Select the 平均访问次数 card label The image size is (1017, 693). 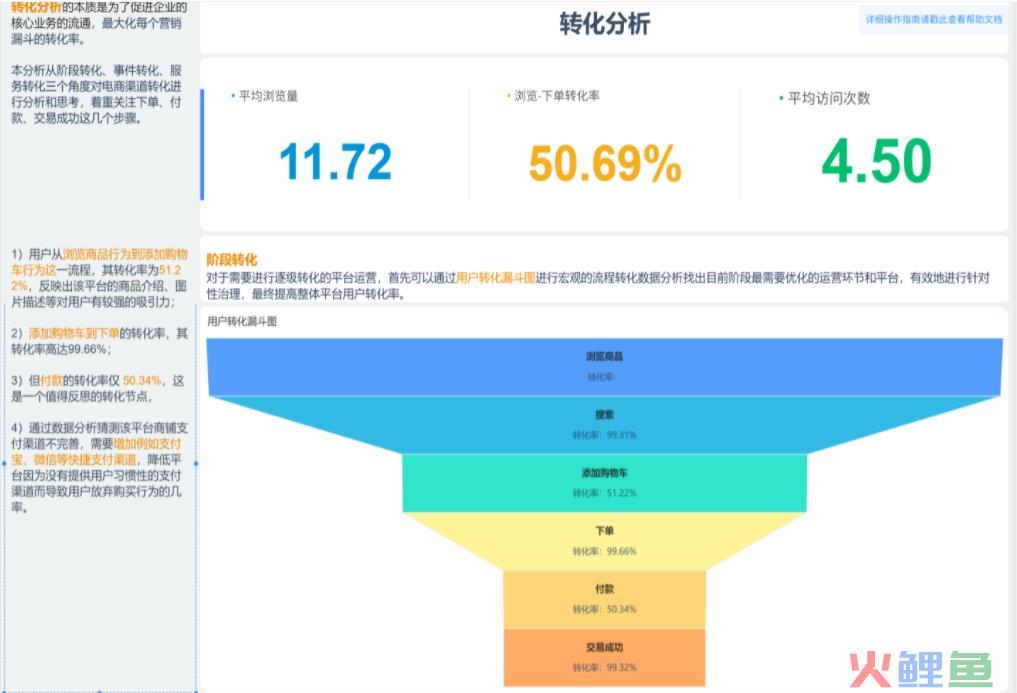click(x=829, y=98)
